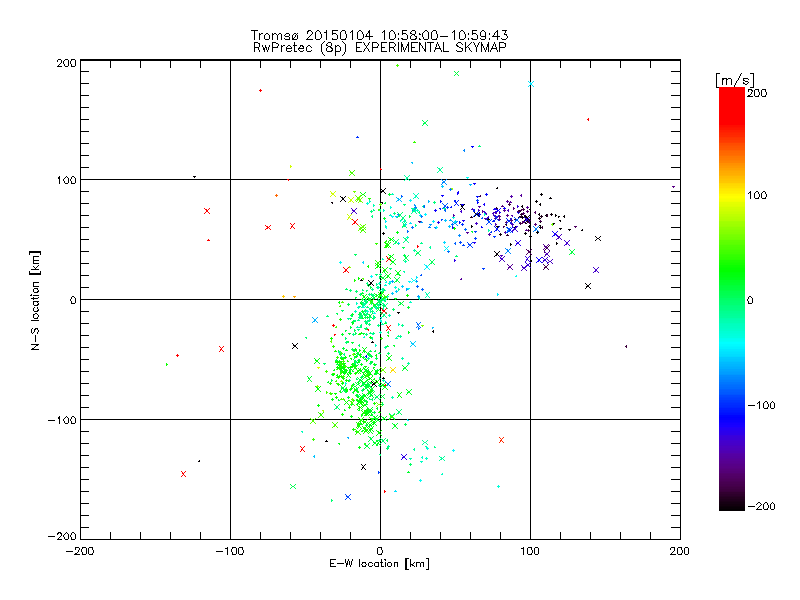Click the 'N-S location [km]' axis label
This screenshot has width=800, height=600.
tap(35, 300)
